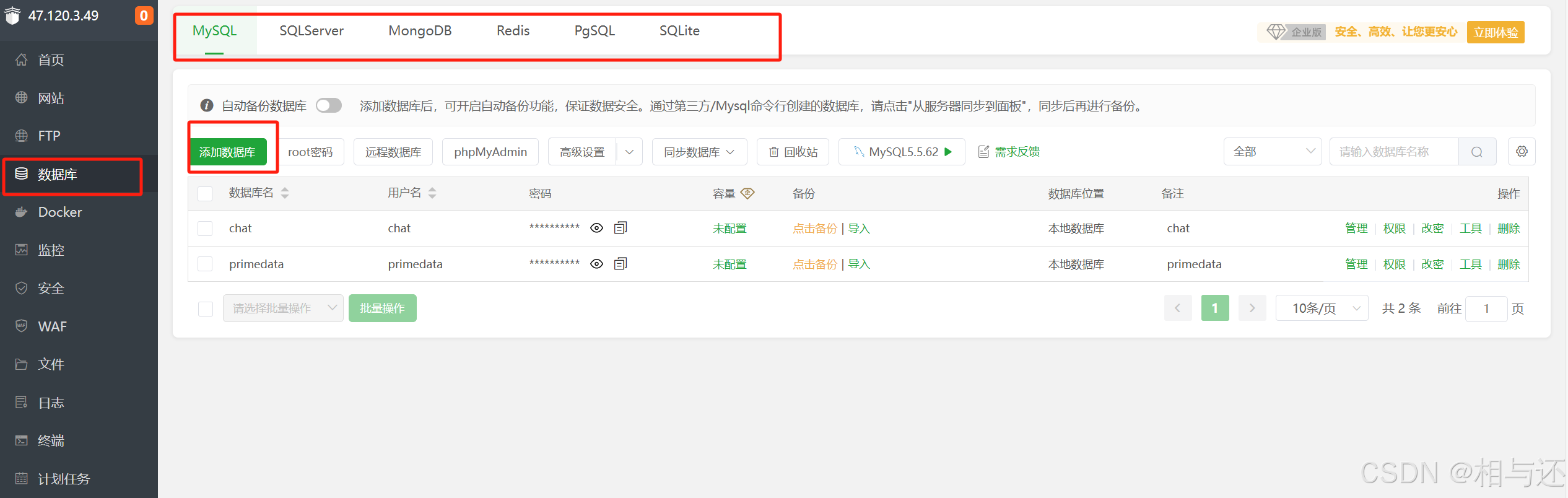Click 添加数据库 button
Screen dimensions: 1568x498
point(228,152)
